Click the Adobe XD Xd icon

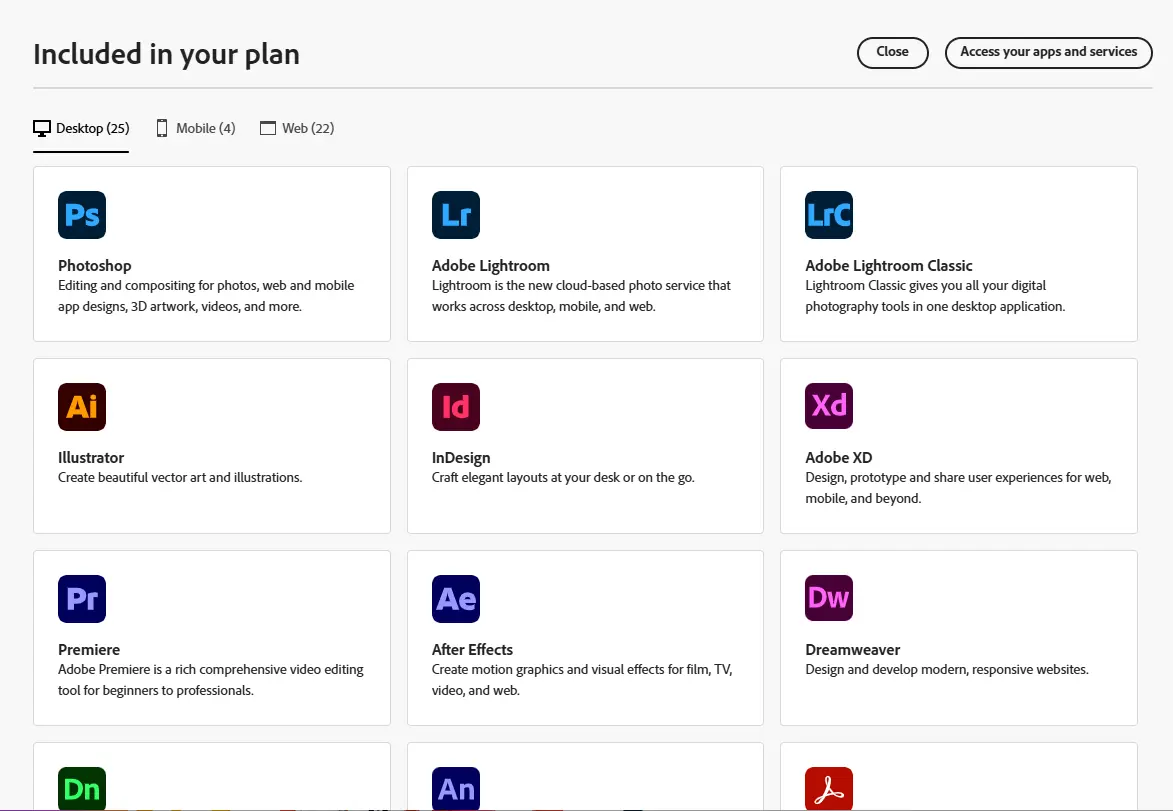(829, 406)
